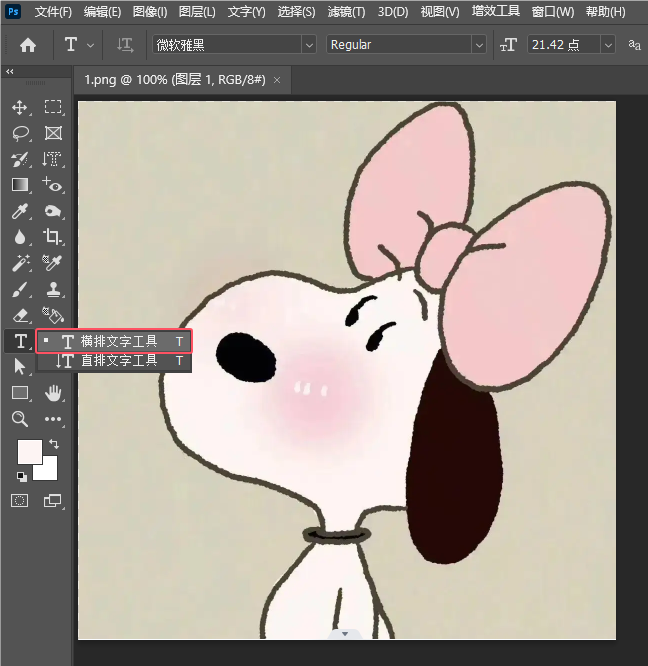Open the 3D(D) menu

coord(393,11)
